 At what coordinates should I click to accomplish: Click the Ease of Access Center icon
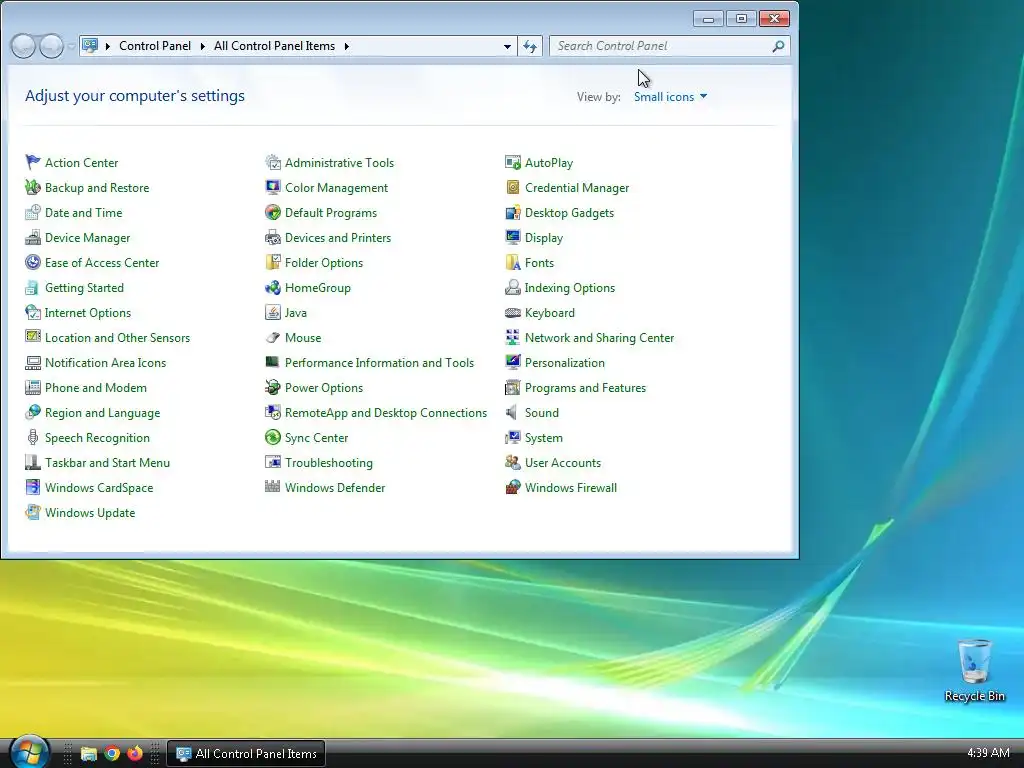pos(33,263)
